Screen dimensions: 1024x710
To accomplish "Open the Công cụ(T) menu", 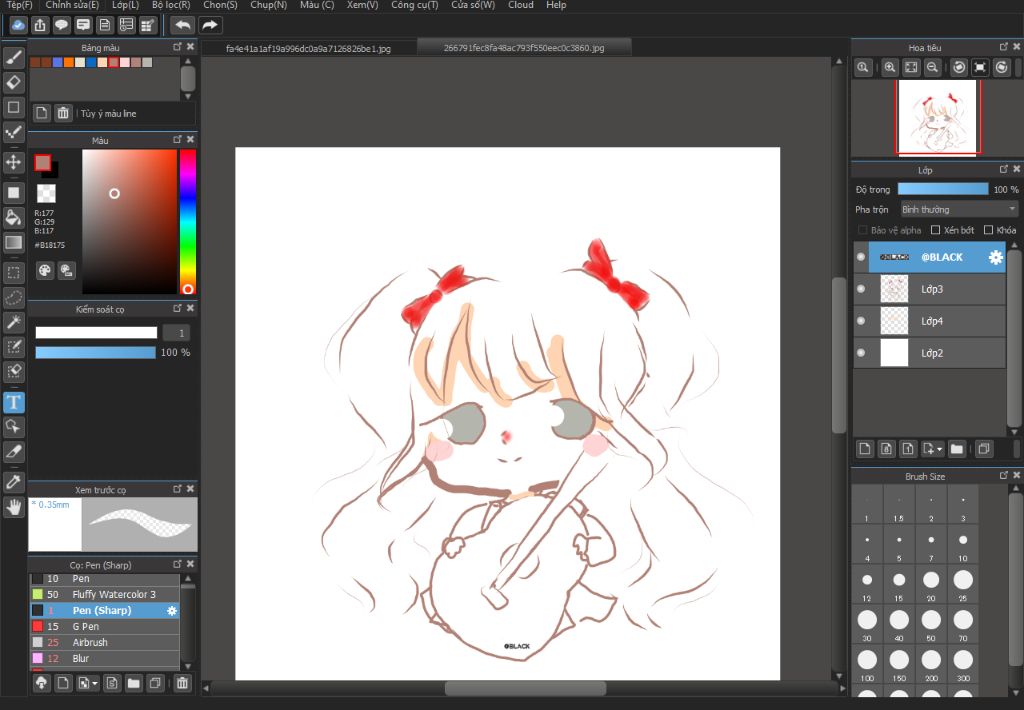I will tap(415, 5).
